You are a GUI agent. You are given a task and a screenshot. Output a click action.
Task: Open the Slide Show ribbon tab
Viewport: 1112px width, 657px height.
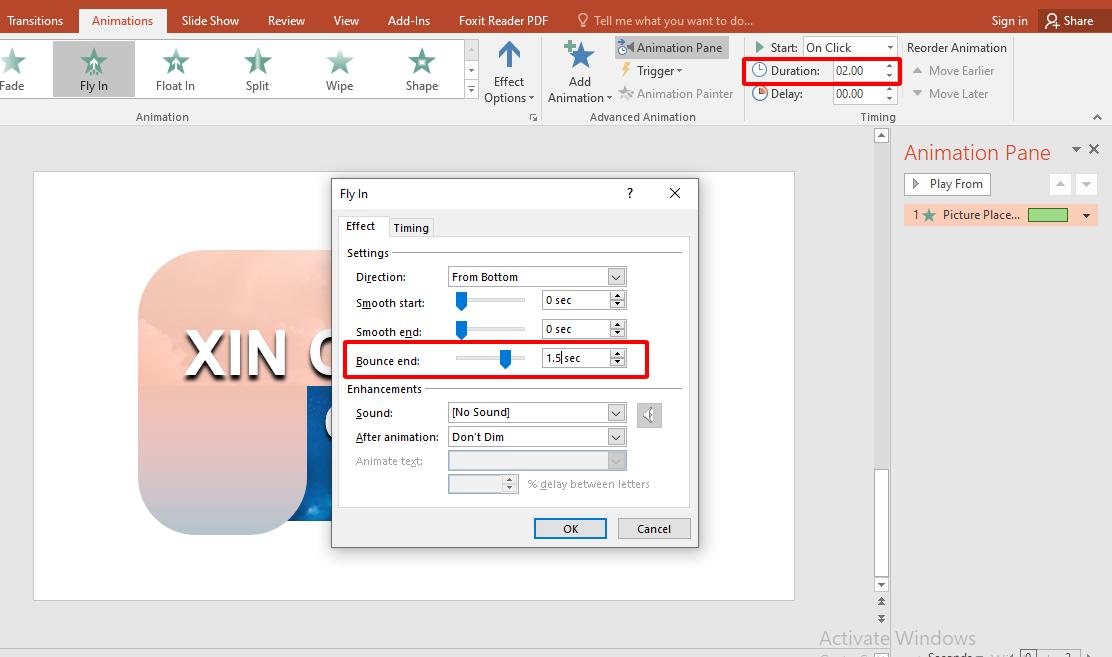(210, 20)
